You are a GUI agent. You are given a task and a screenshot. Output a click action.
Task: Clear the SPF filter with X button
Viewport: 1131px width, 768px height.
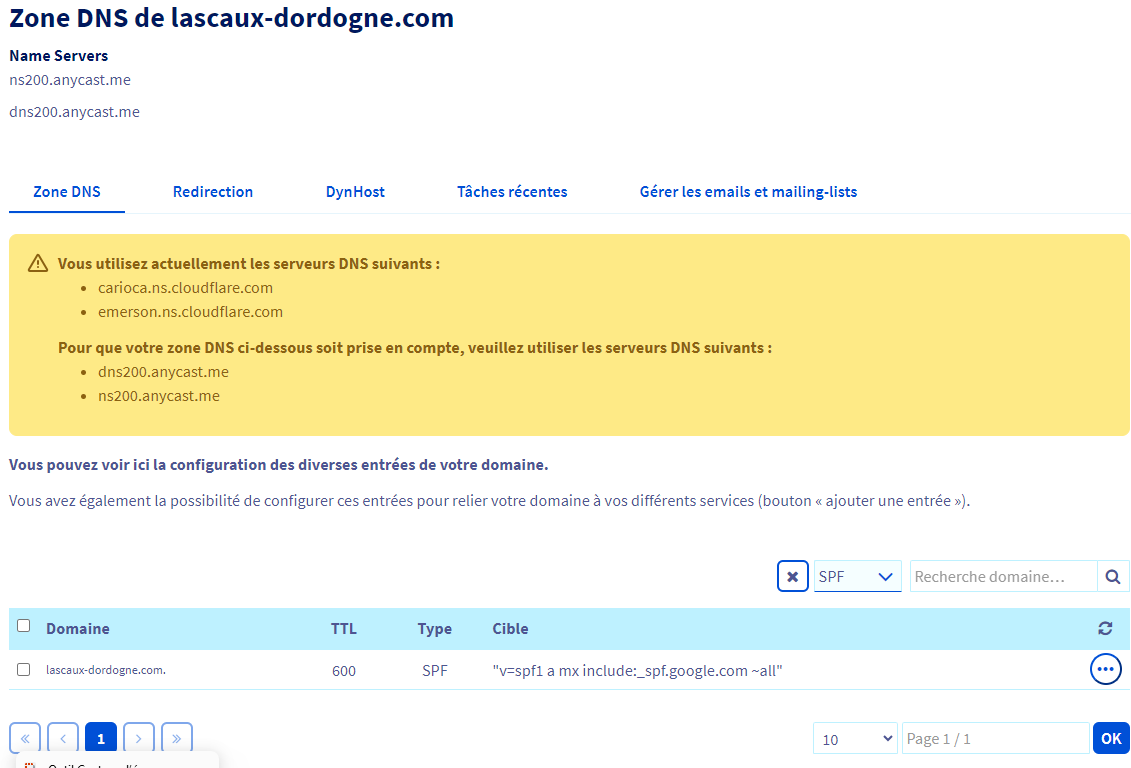coord(792,576)
